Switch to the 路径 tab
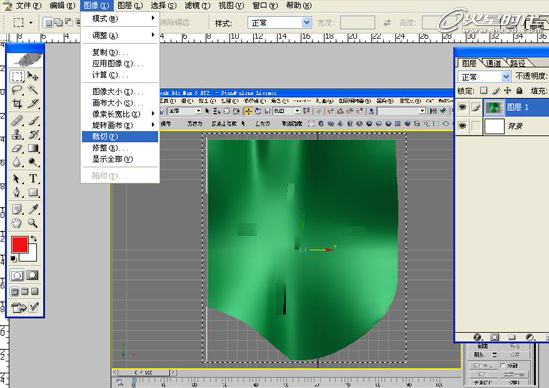 (517, 63)
